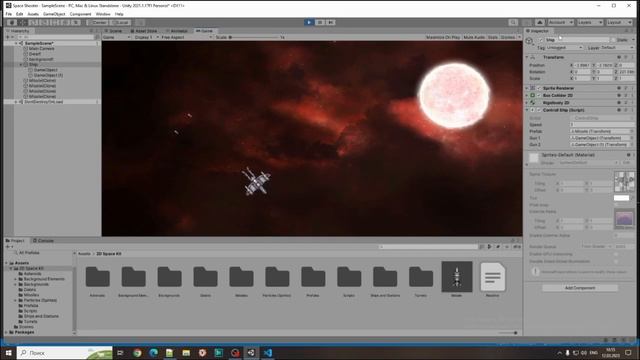Open the Layer dropdown in Inspector

click(617, 48)
